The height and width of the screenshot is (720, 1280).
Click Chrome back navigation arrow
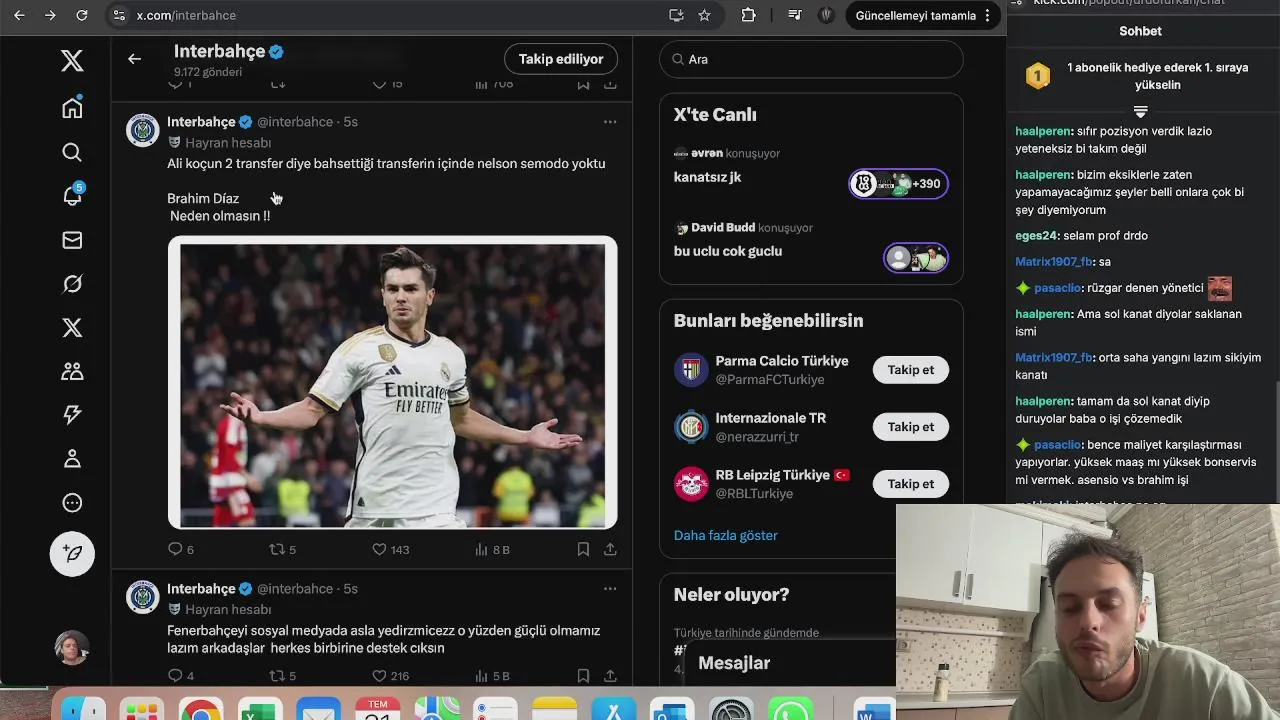pyautogui.click(x=19, y=15)
